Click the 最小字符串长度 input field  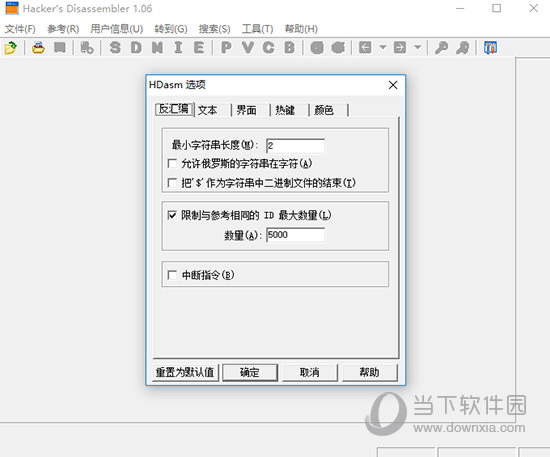295,146
